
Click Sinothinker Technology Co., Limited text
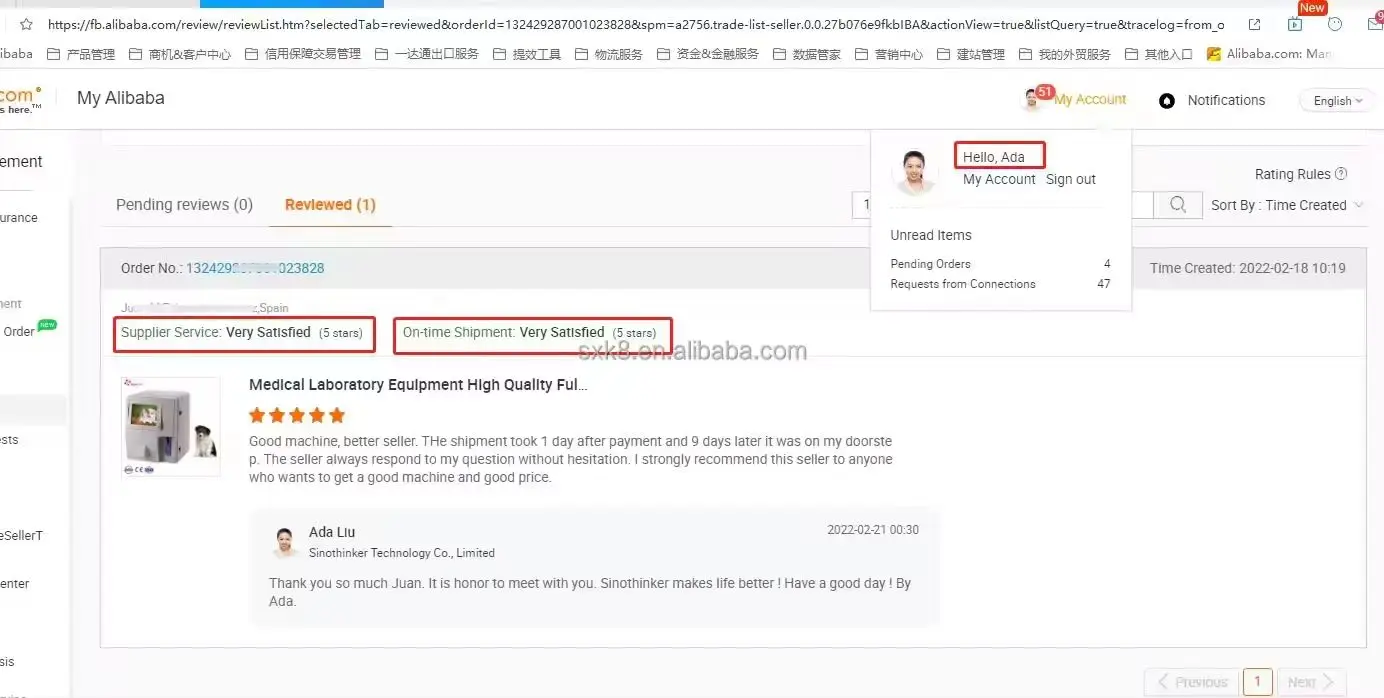(402, 553)
